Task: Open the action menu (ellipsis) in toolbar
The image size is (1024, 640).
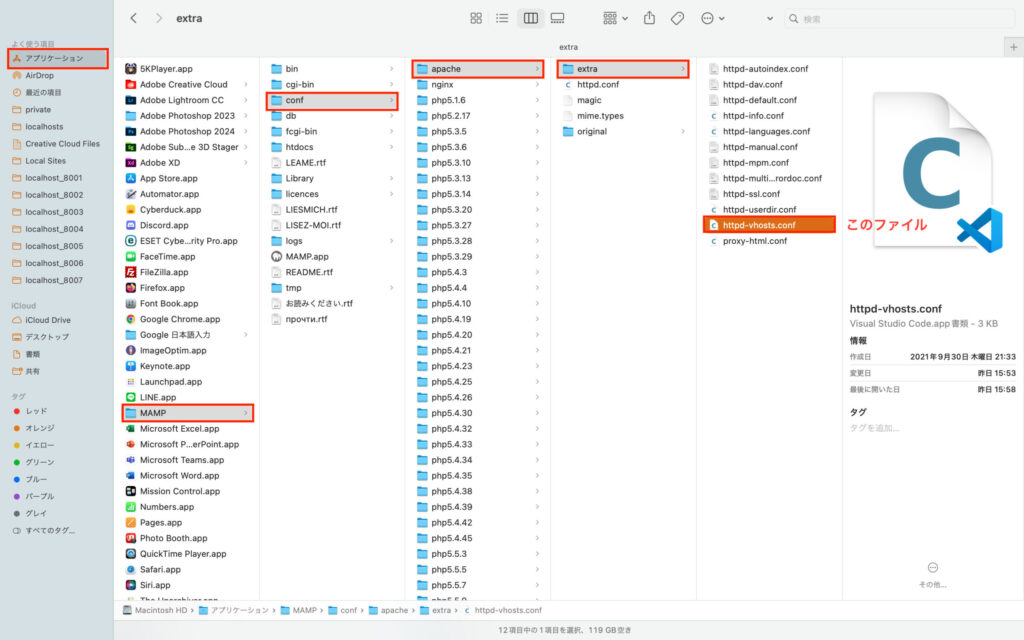Action: (712, 18)
